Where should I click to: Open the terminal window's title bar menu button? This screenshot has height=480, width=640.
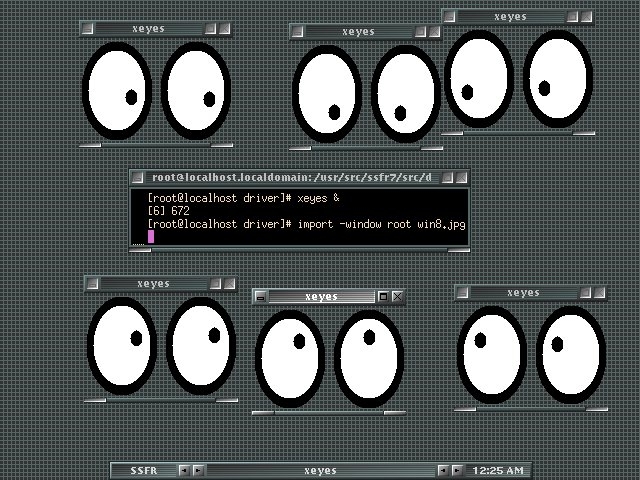click(x=138, y=177)
